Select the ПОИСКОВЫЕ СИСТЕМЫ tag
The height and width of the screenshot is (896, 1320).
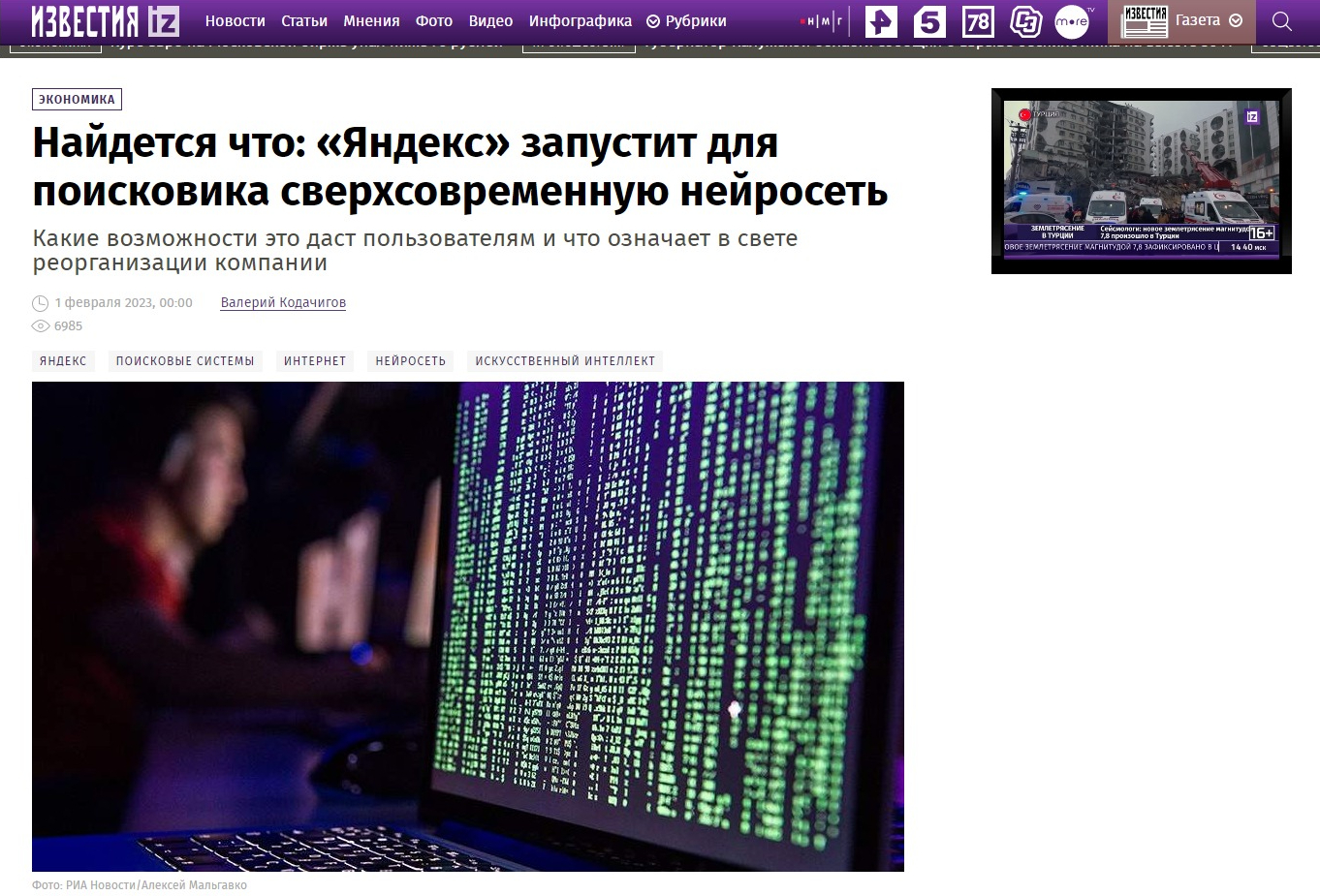(x=185, y=361)
